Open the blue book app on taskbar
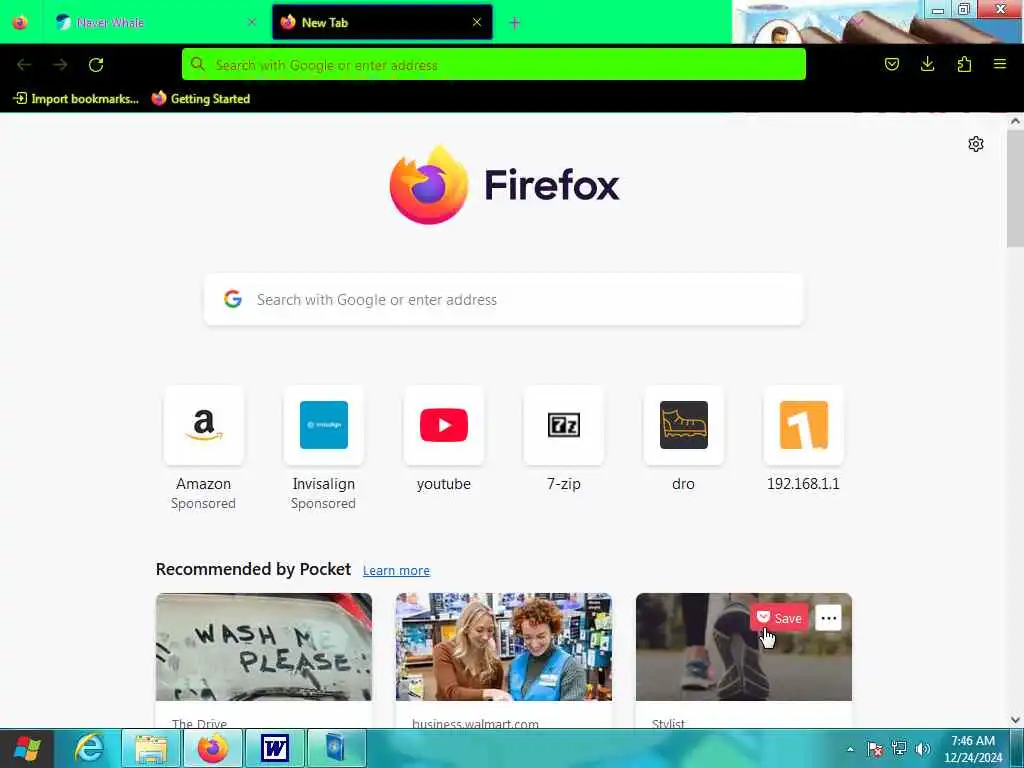1024x768 pixels. click(336, 748)
